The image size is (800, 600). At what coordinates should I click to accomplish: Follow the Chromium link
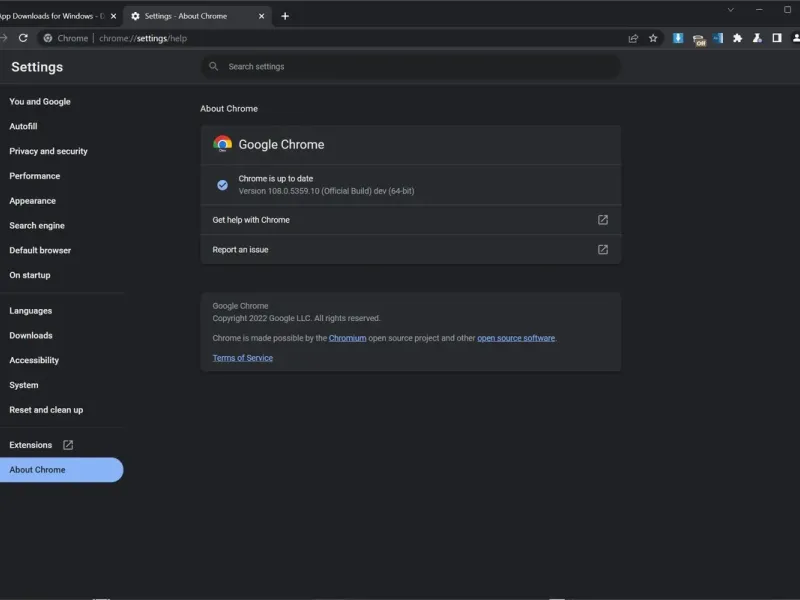pyautogui.click(x=347, y=338)
